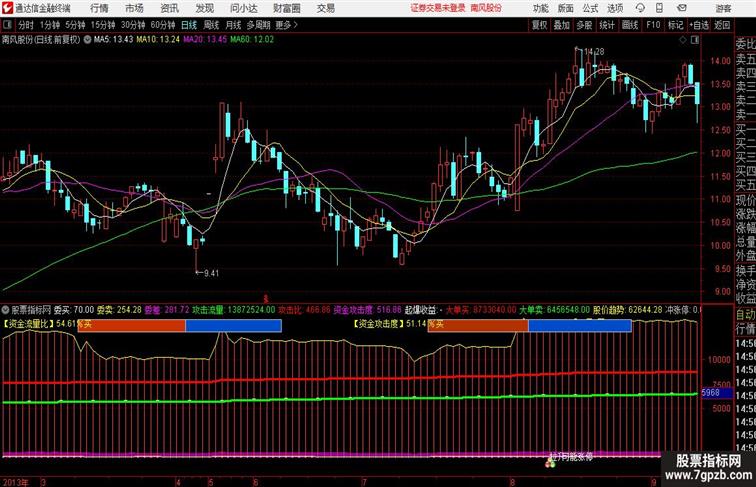
Task: Toggle the left sidebar panel icon
Action: (x=7, y=25)
